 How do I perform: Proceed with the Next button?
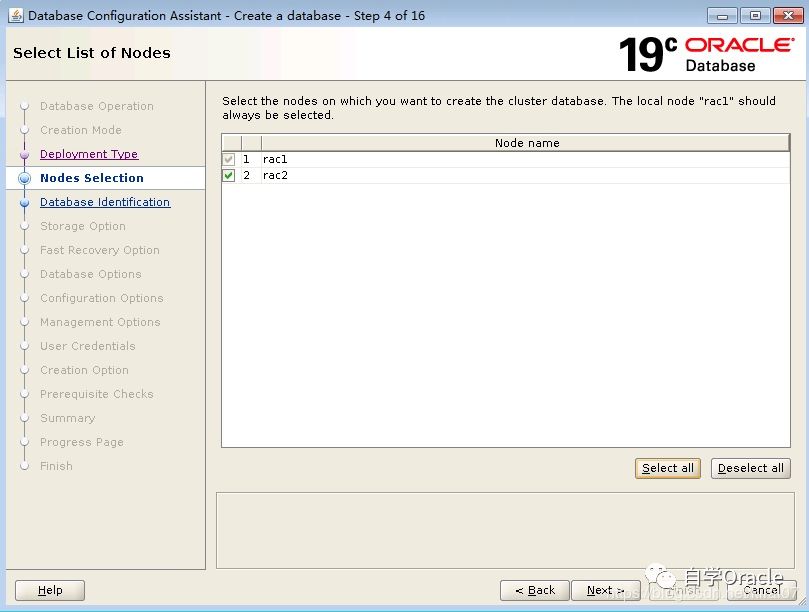(x=606, y=590)
